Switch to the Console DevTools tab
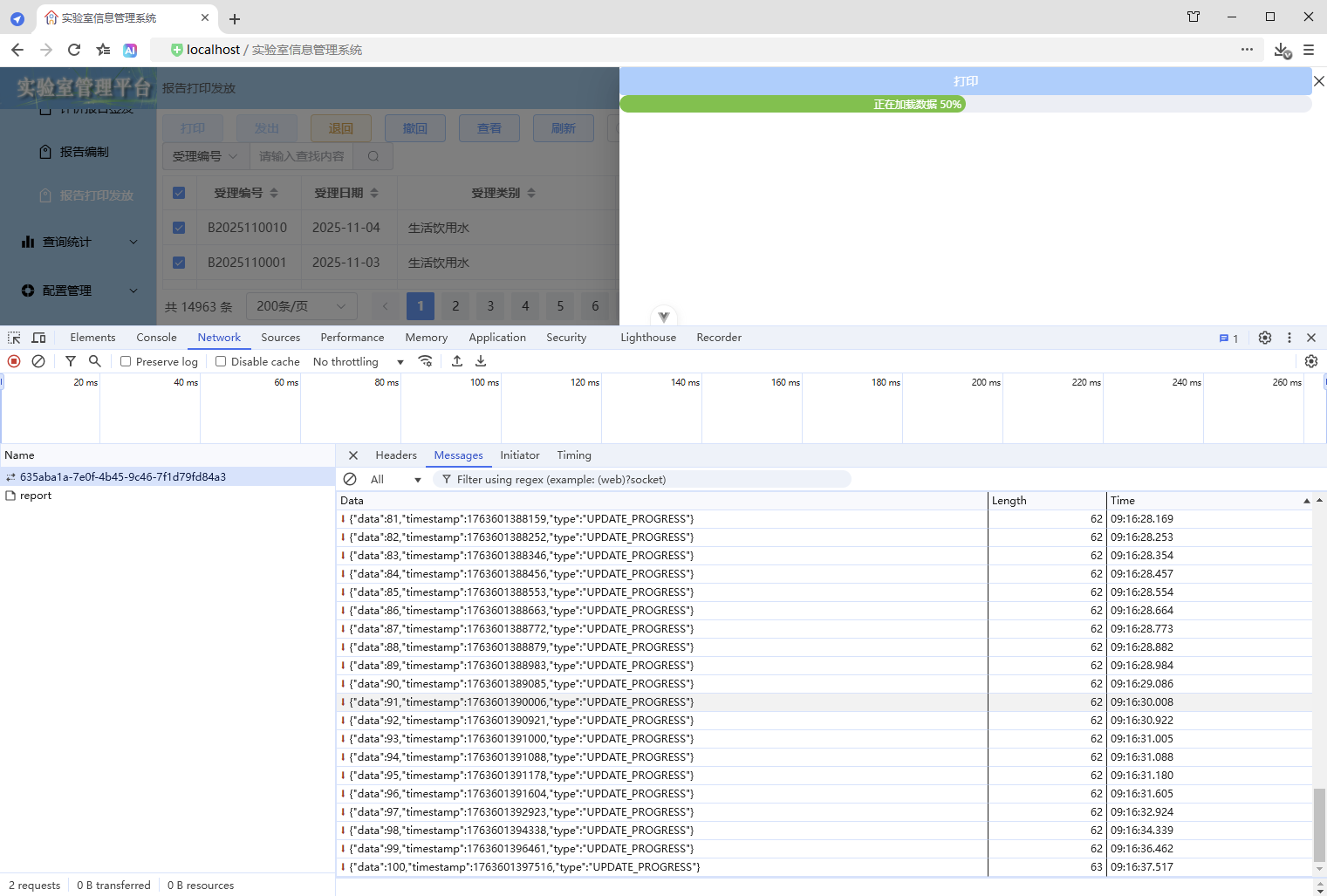Image resolution: width=1327 pixels, height=896 pixels. [156, 338]
